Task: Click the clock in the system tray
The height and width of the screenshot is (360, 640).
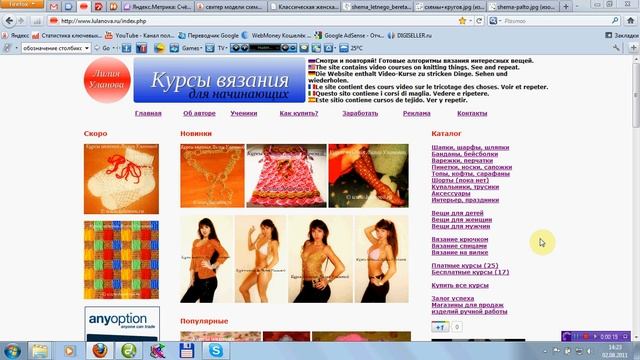Action: 615,351
